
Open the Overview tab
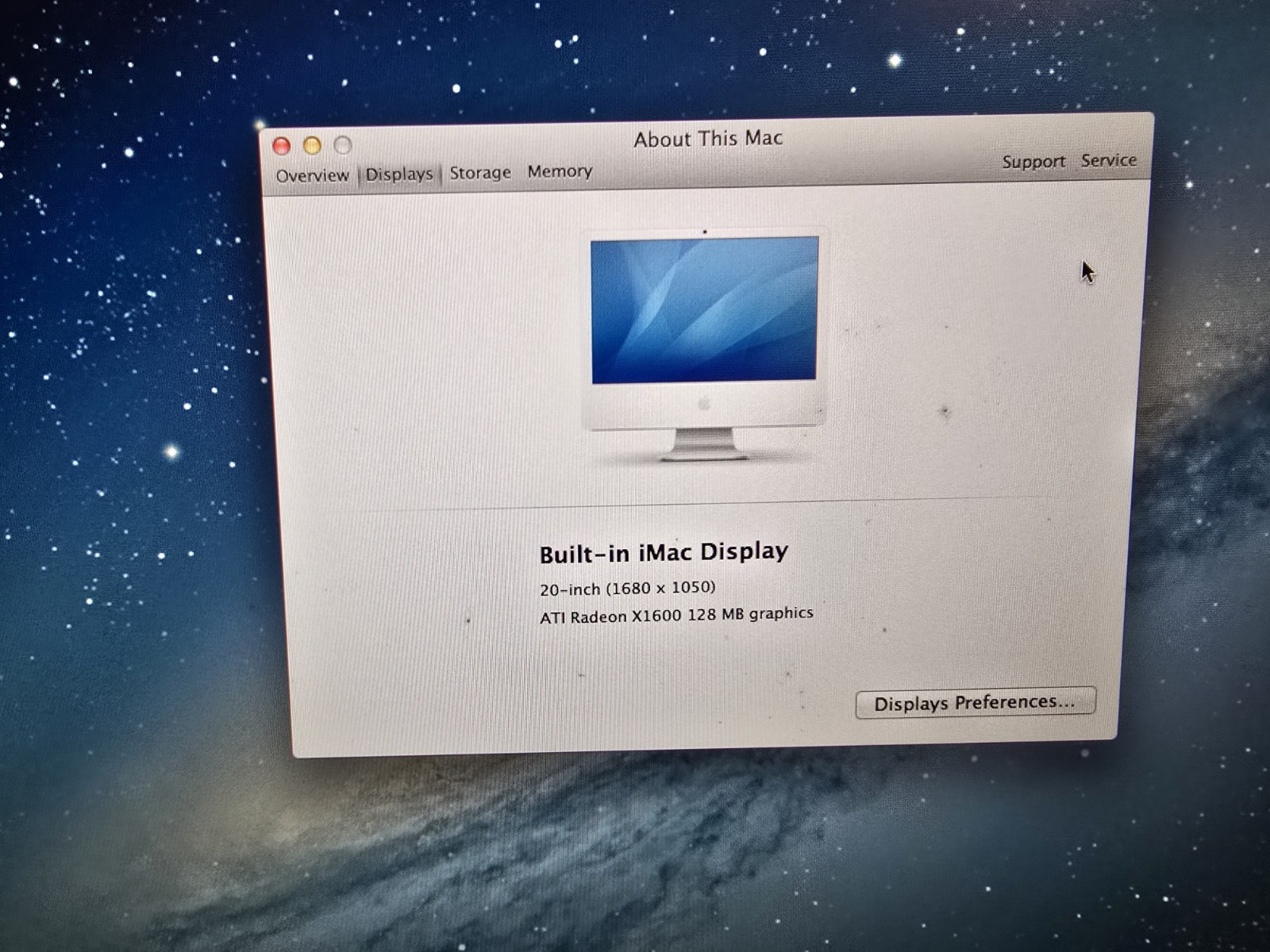click(x=313, y=175)
